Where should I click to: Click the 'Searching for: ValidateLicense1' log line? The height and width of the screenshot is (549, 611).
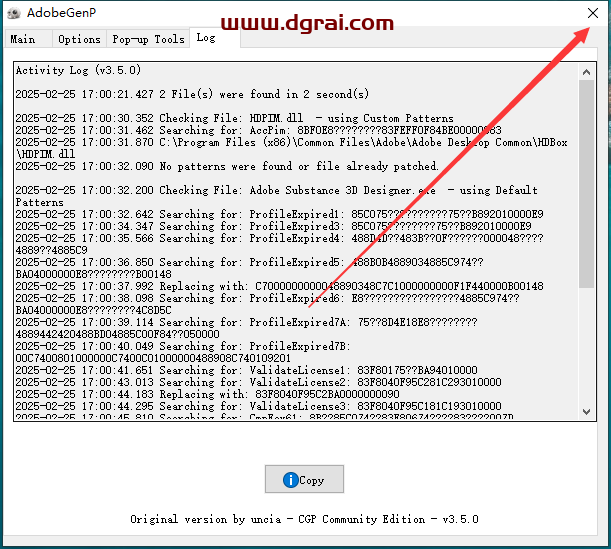point(246,370)
